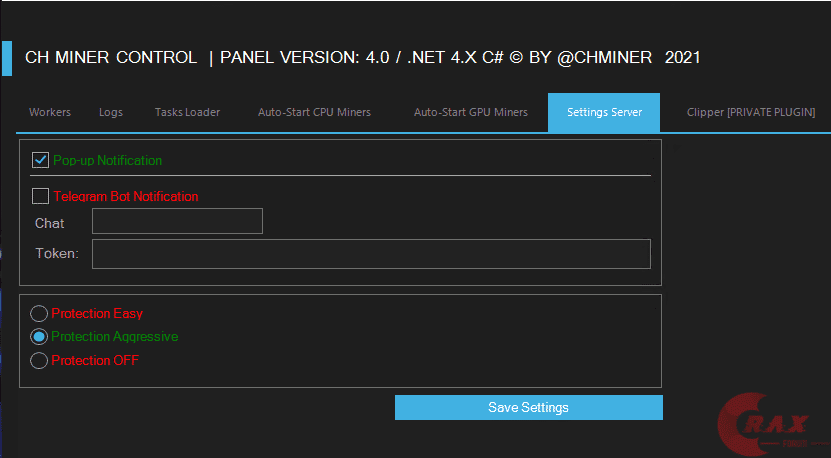Enable the Telegram Bot Notification checkbox
This screenshot has height=458, width=831.
tap(41, 196)
